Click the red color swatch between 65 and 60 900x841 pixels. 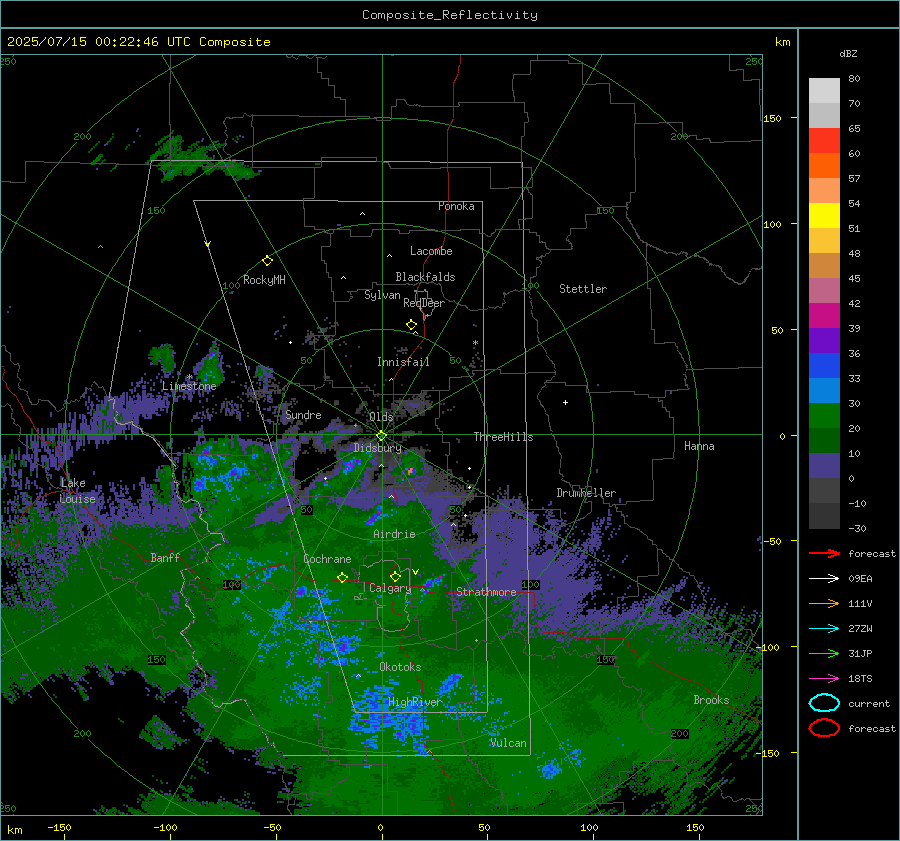[824, 140]
